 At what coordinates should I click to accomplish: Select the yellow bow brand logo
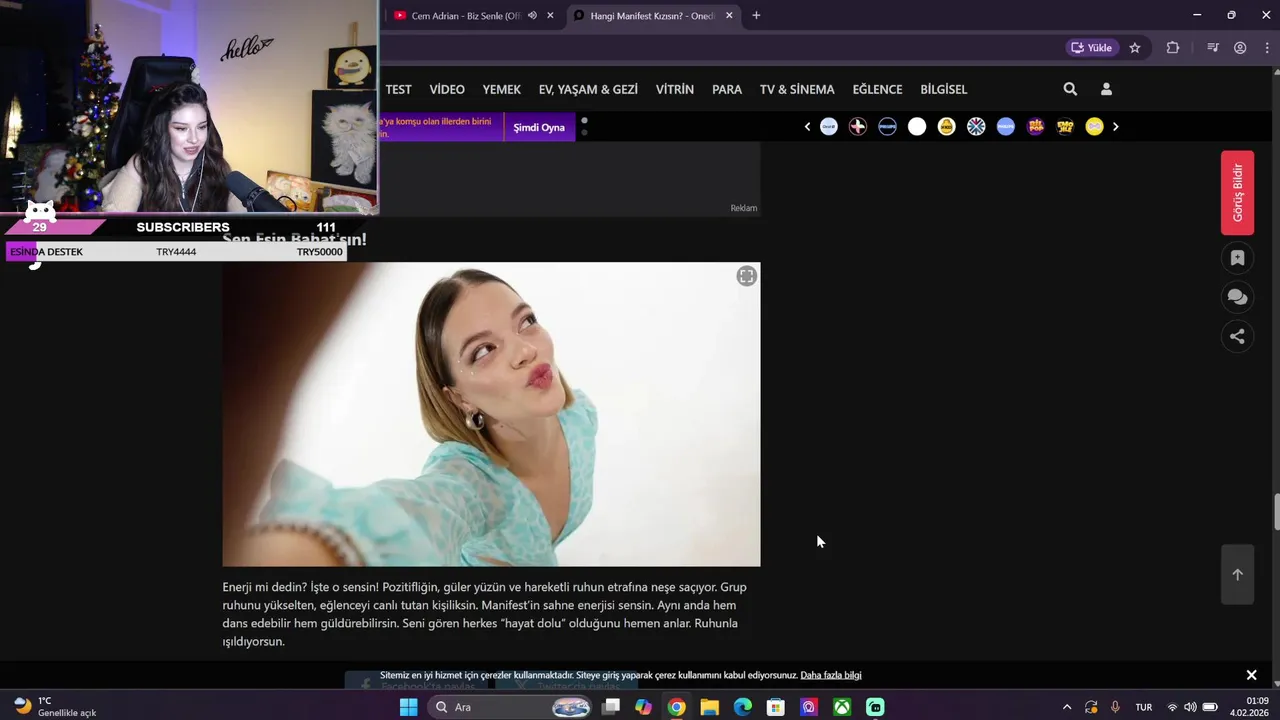tap(1095, 127)
